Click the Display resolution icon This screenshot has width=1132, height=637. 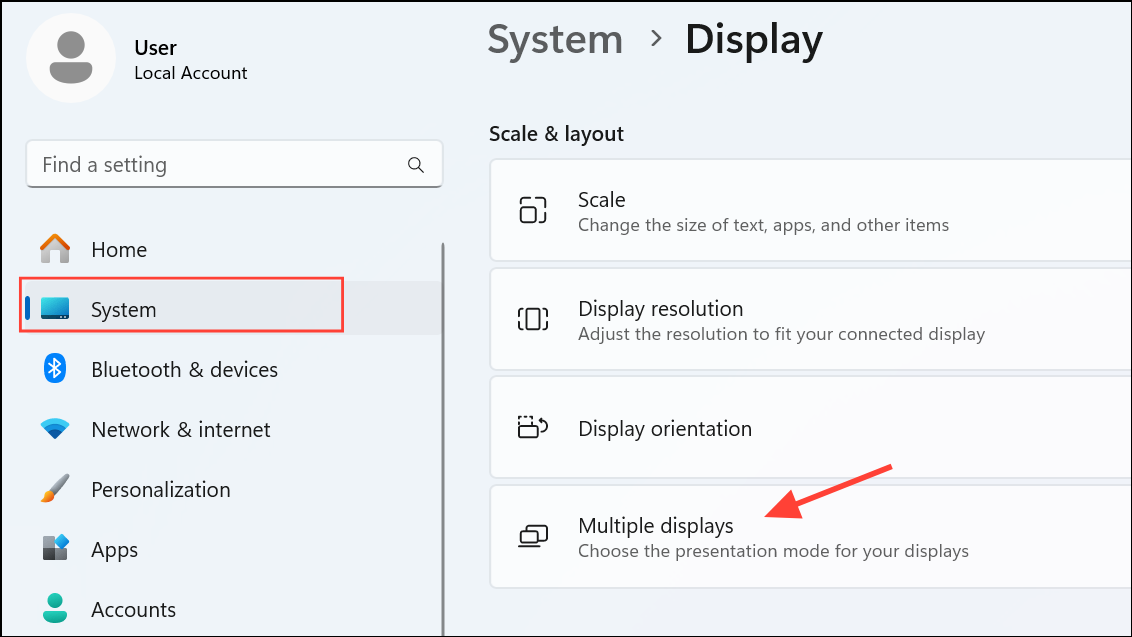533,320
